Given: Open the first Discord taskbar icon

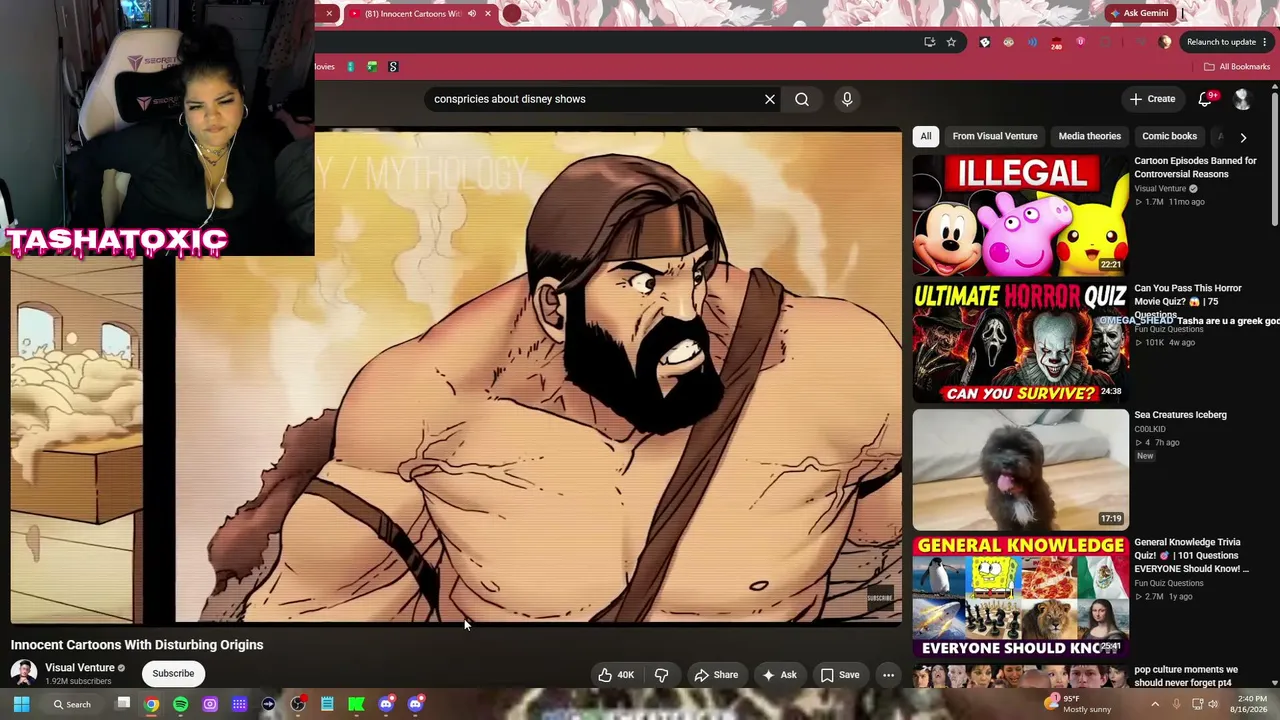Looking at the screenshot, I should pyautogui.click(x=386, y=704).
